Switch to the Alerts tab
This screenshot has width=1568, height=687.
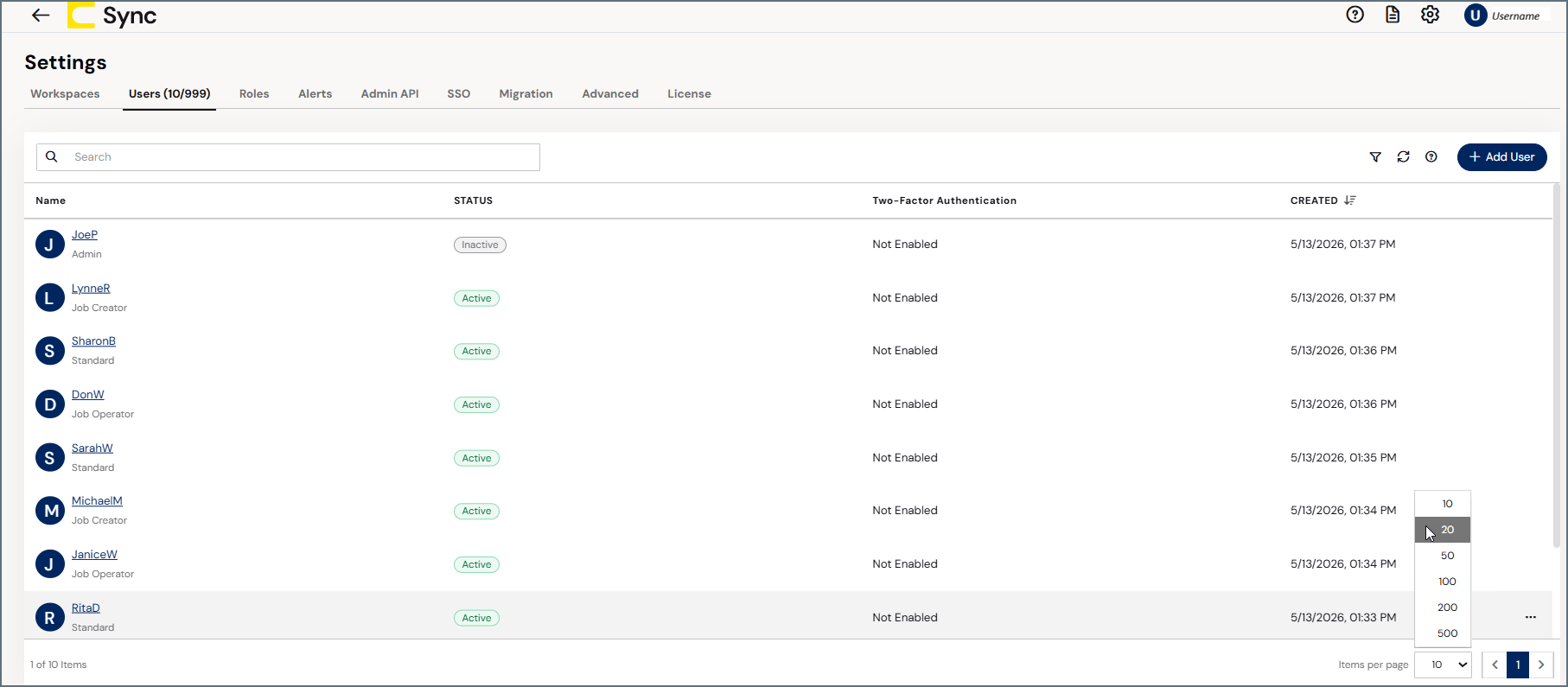(316, 93)
